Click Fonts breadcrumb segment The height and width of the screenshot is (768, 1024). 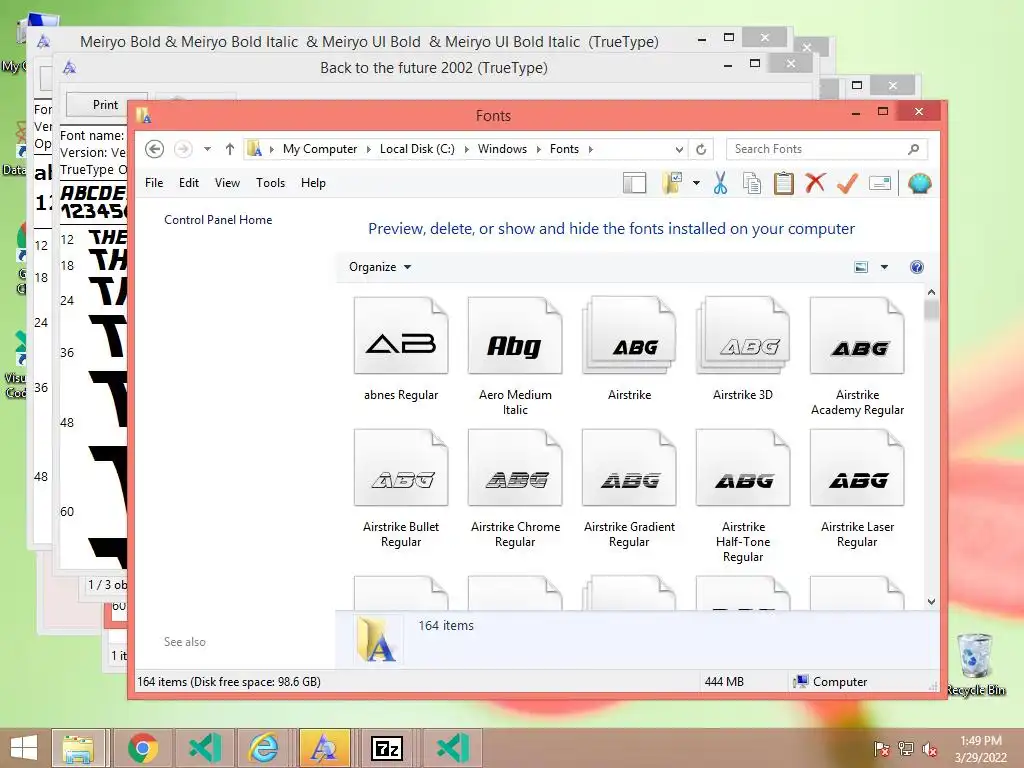pos(564,149)
